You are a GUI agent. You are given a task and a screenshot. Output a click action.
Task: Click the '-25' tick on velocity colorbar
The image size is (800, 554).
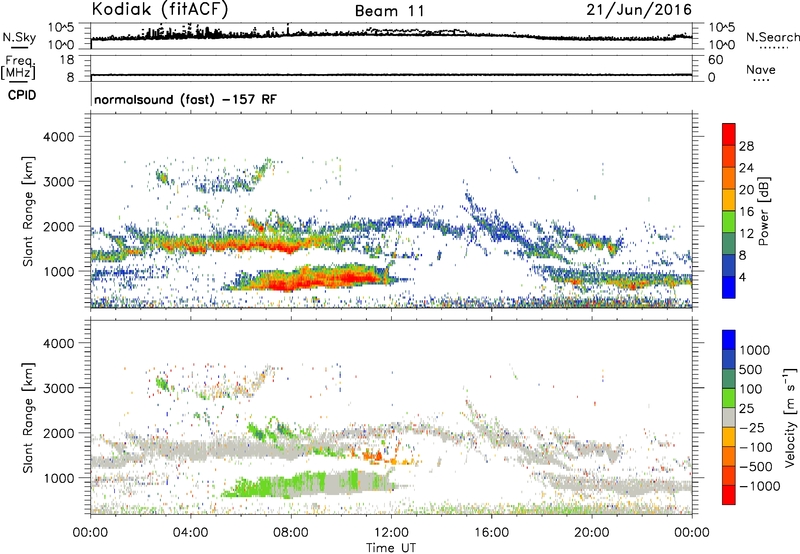(753, 428)
